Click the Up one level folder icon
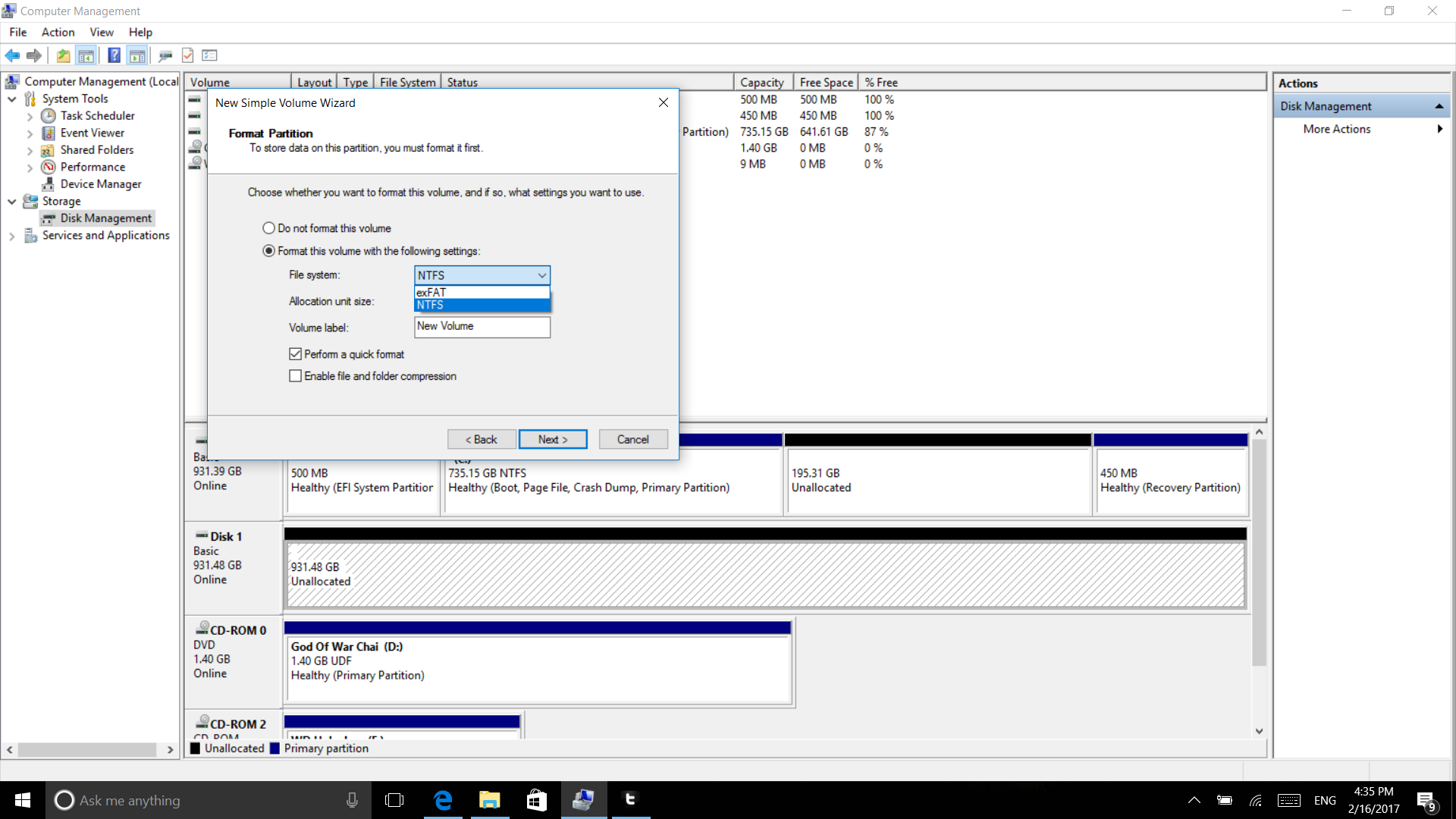Image resolution: width=1456 pixels, height=819 pixels. tap(63, 55)
